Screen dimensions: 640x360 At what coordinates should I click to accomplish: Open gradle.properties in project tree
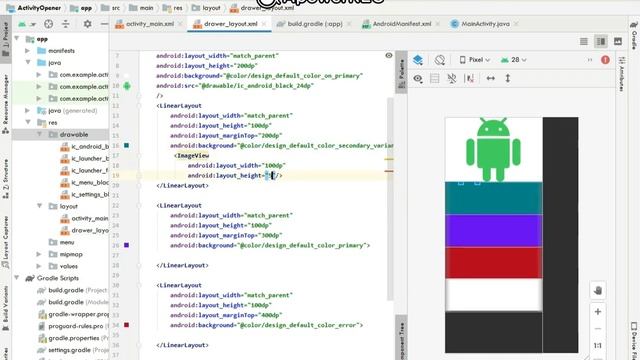point(73,338)
